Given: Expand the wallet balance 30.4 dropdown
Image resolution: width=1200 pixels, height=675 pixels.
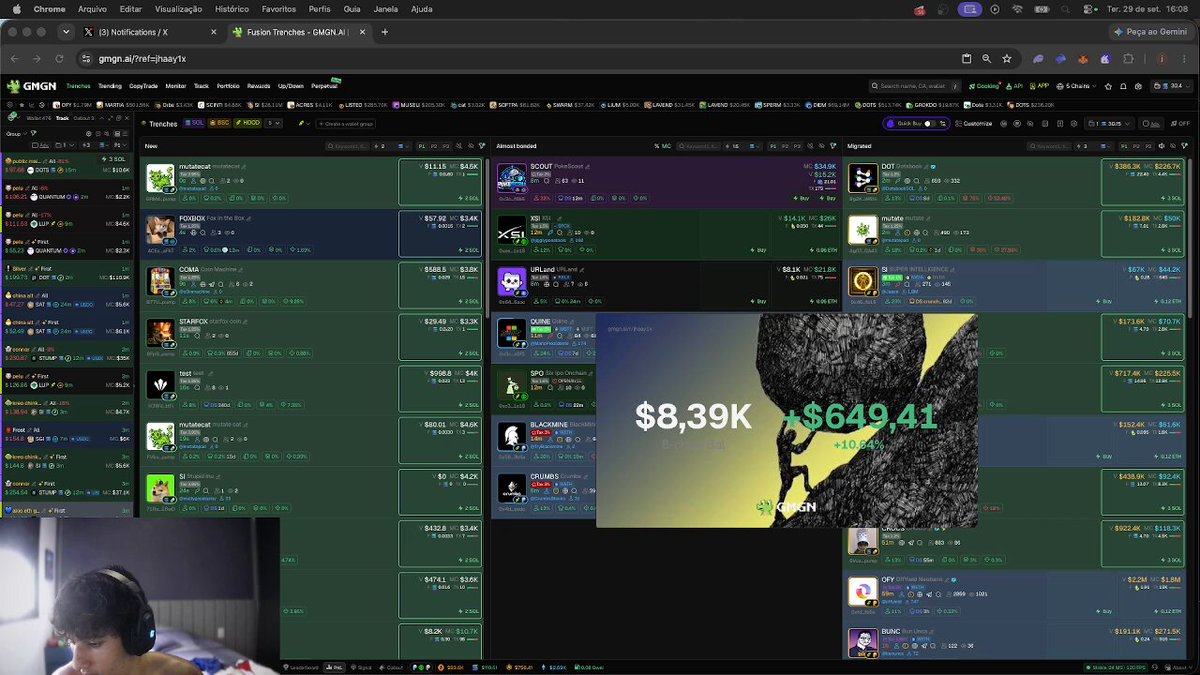Looking at the screenshot, I should [x=1172, y=86].
